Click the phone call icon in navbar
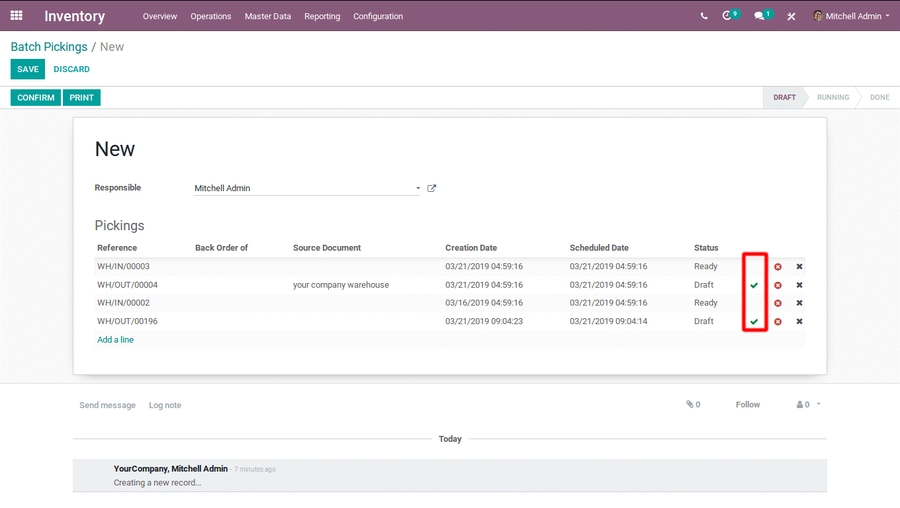The width and height of the screenshot is (900, 508). [x=704, y=16]
